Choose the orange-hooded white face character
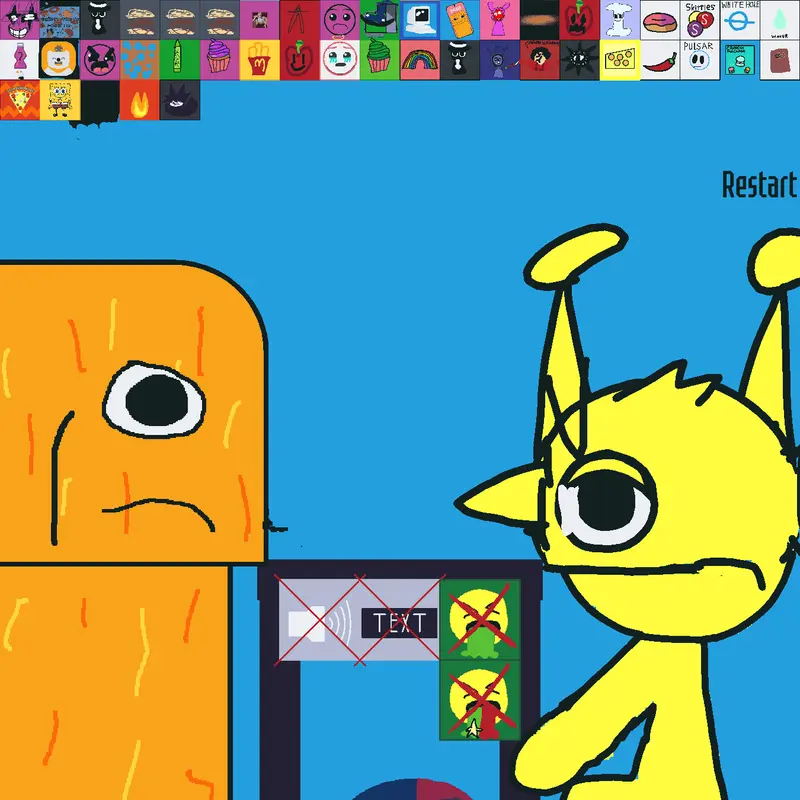Viewport: 800px width, 800px height. point(60,60)
